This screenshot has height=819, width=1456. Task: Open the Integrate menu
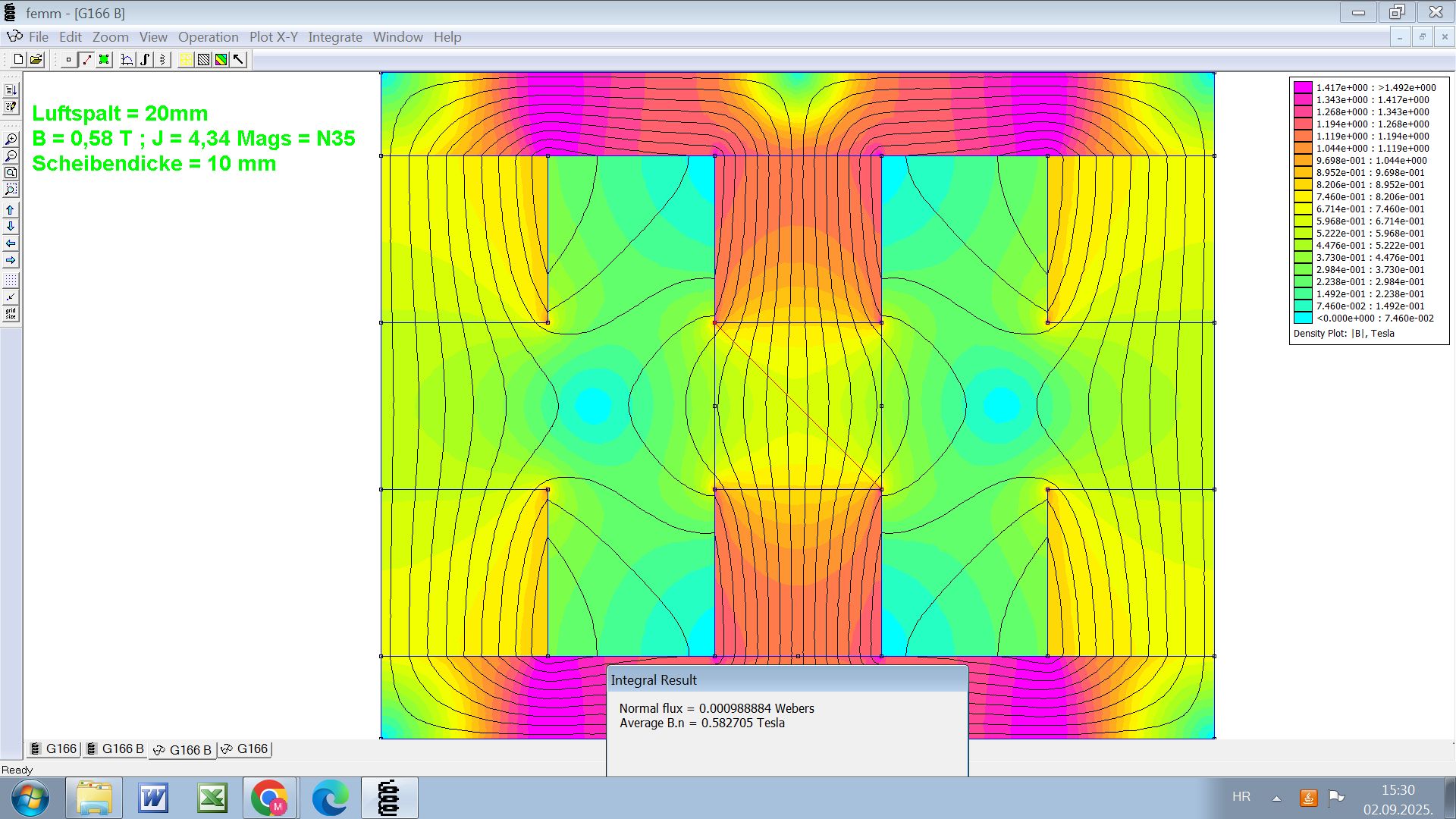click(334, 37)
